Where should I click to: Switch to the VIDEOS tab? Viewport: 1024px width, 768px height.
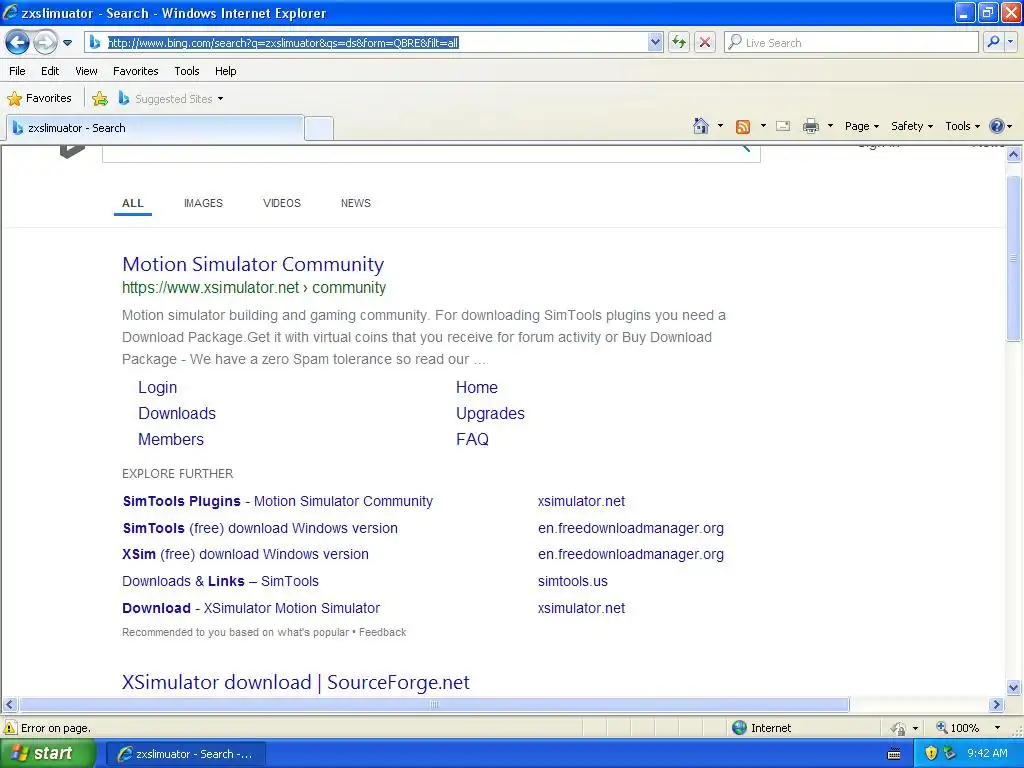[x=281, y=203]
